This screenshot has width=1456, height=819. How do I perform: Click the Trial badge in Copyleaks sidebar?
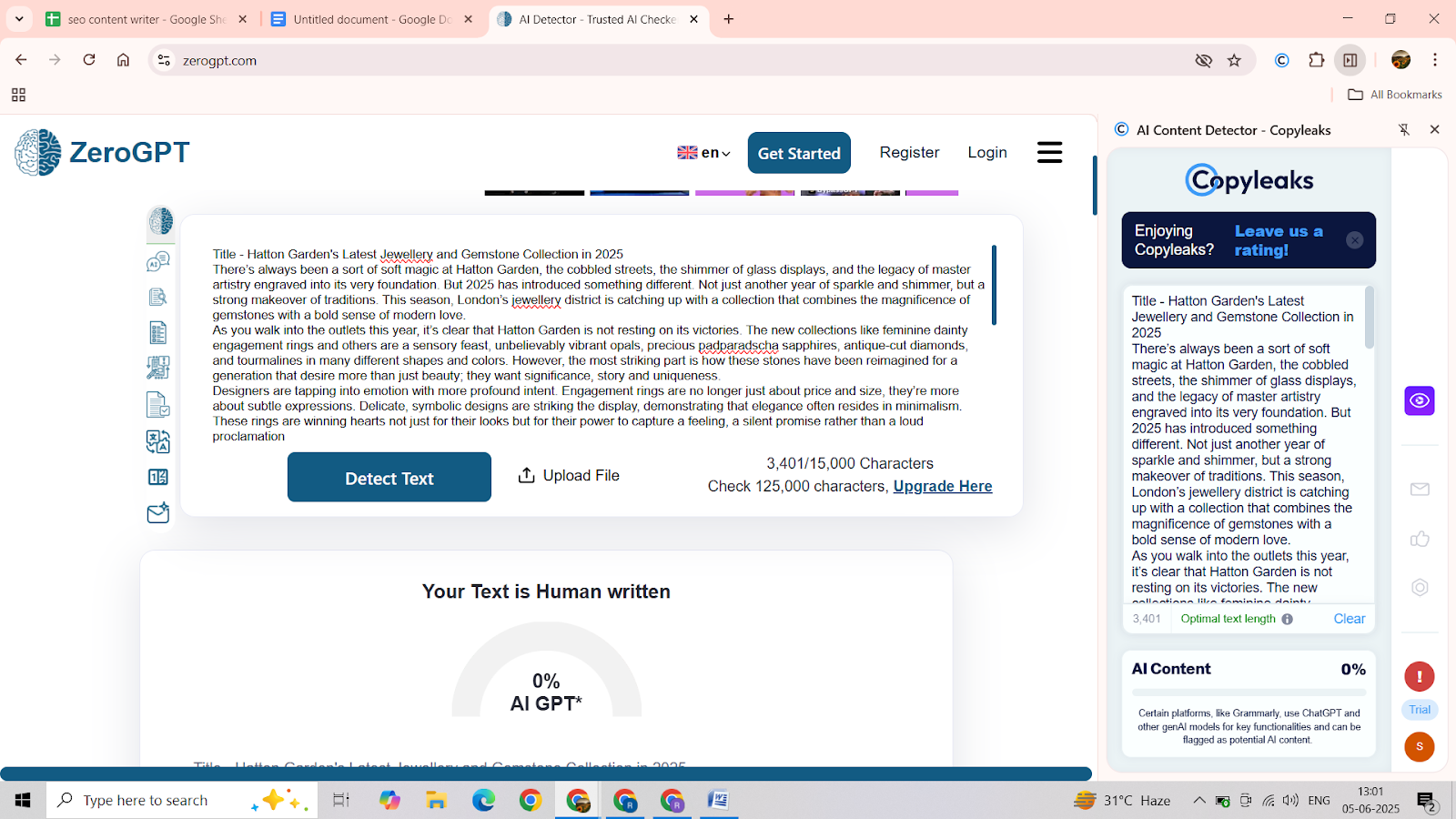pos(1420,710)
